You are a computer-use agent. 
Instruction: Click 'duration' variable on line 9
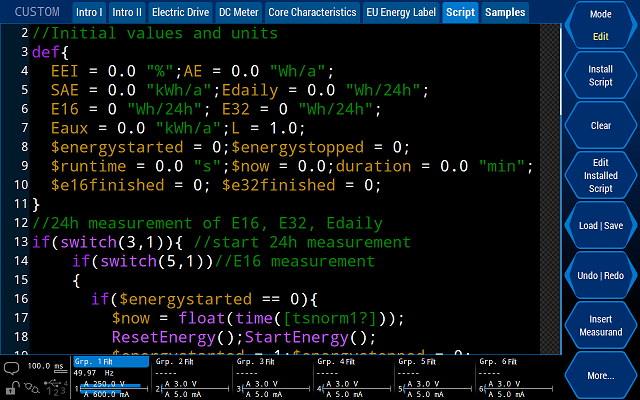click(373, 167)
